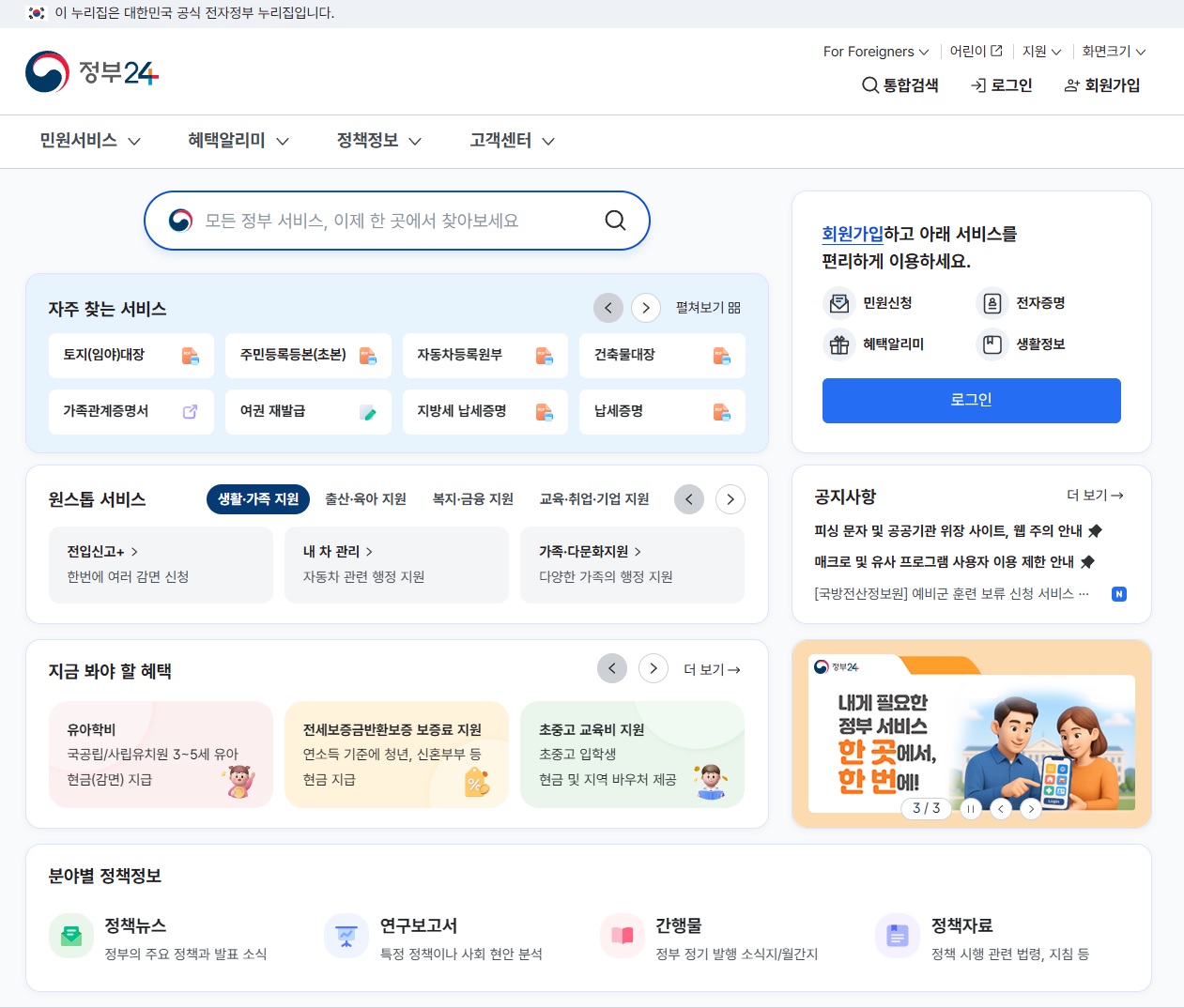
Task: Select the 생활·가족 지원 tab
Action: [x=258, y=499]
